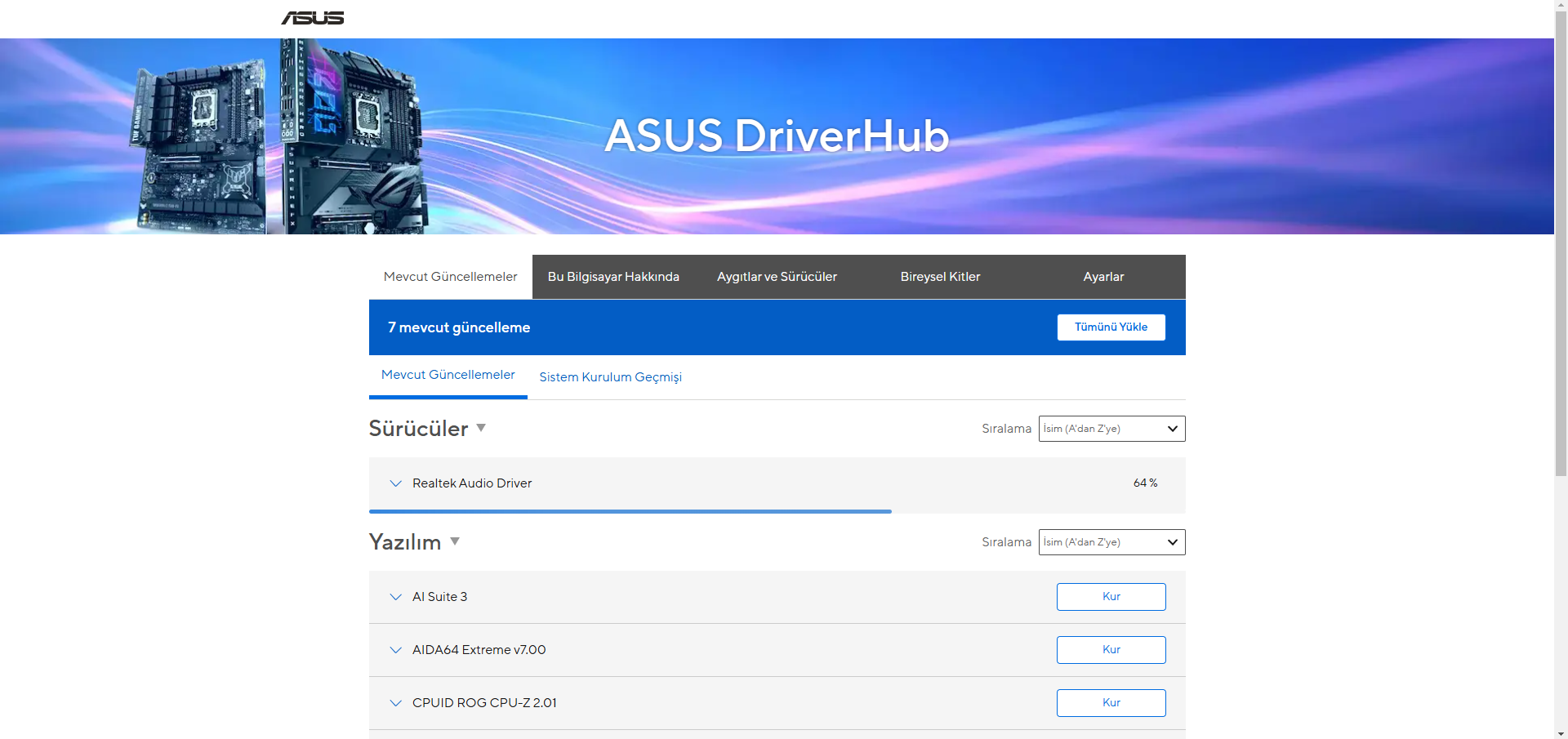
Task: Install AI Suite 3 with Kur
Action: pos(1111,597)
